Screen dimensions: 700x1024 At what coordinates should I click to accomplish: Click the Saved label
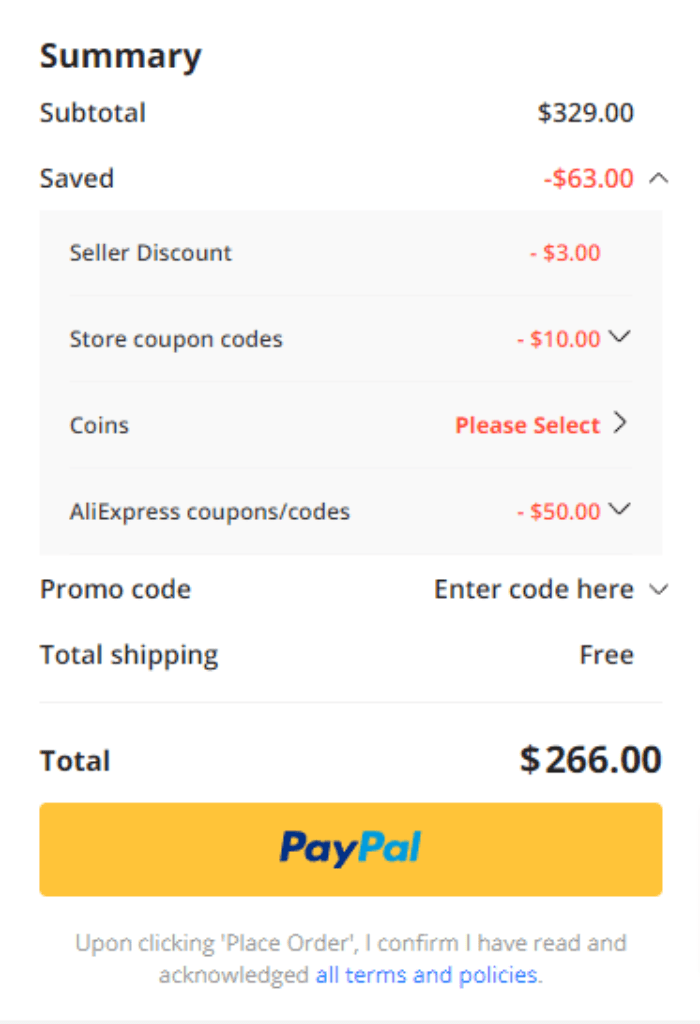coord(77,178)
